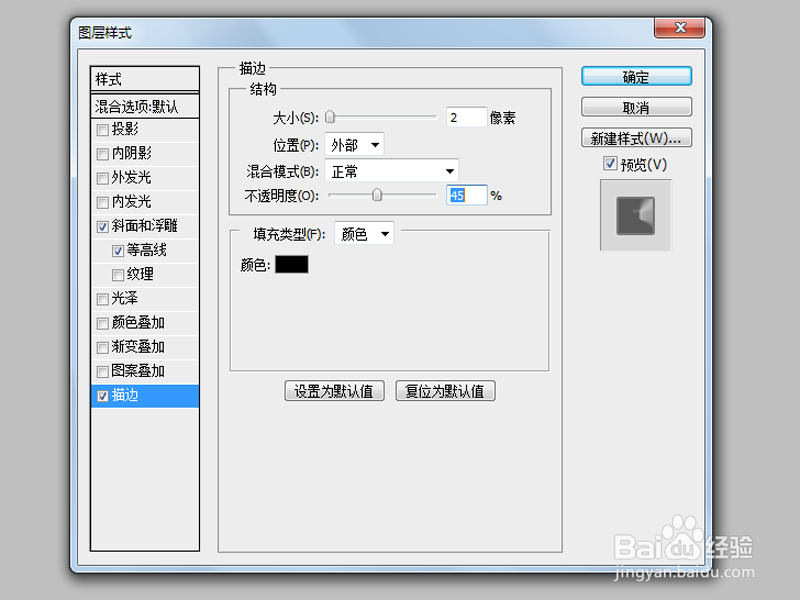Open the black 颜色 color swatch

(292, 264)
